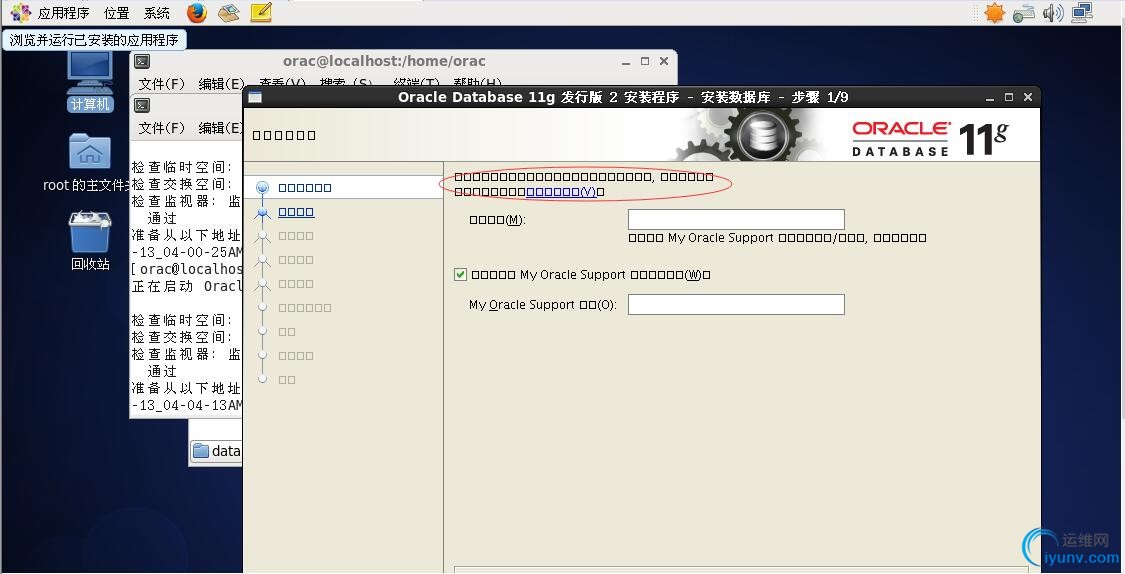This screenshot has height=574, width=1125.
Task: Click the orange update notification tray icon
Action: 994,12
